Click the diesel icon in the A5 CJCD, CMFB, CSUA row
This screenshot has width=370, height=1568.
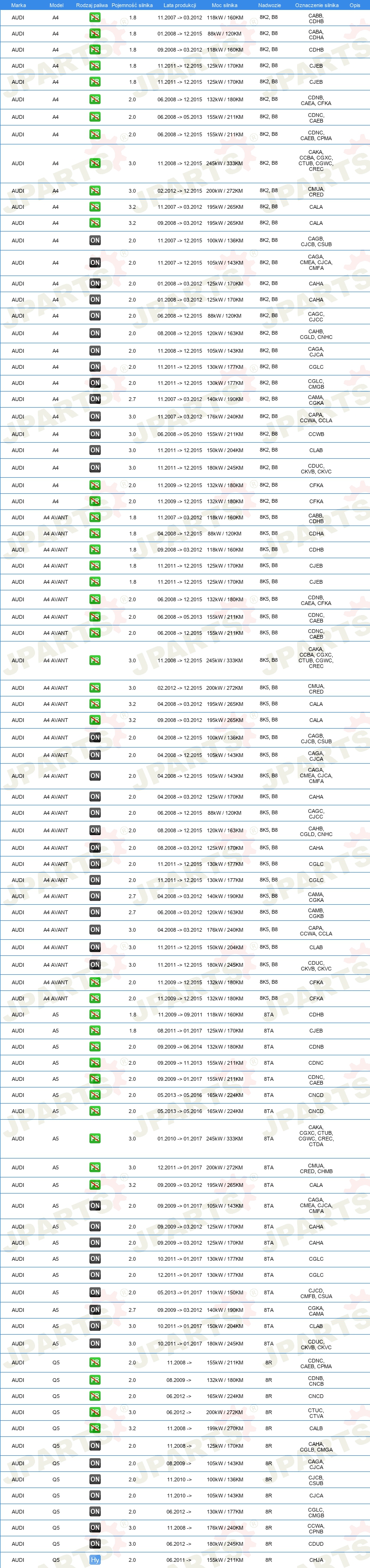(x=95, y=1292)
